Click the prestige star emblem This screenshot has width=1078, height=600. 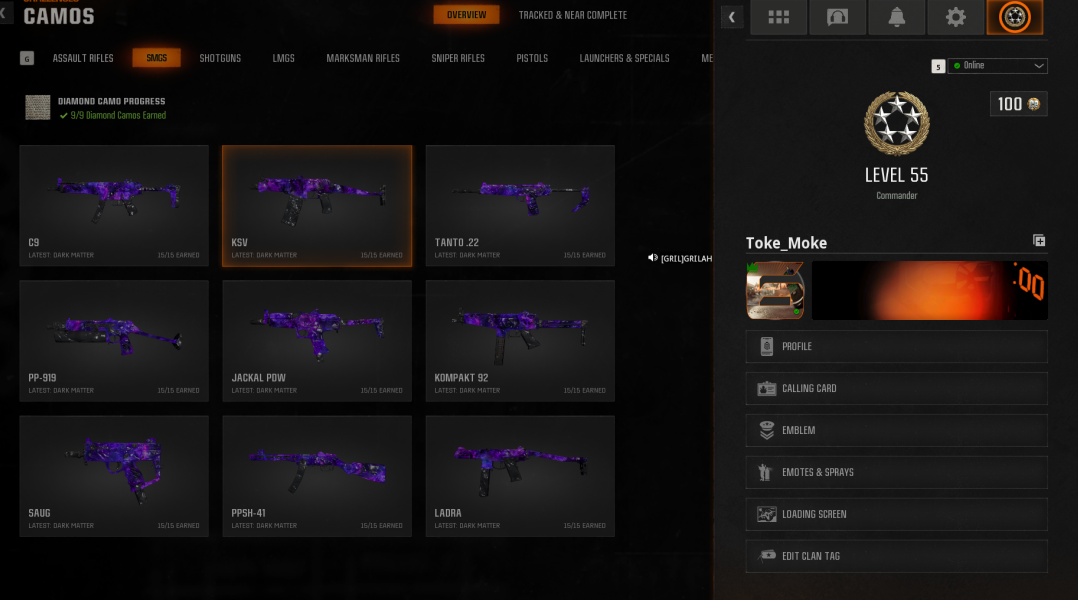pos(896,123)
